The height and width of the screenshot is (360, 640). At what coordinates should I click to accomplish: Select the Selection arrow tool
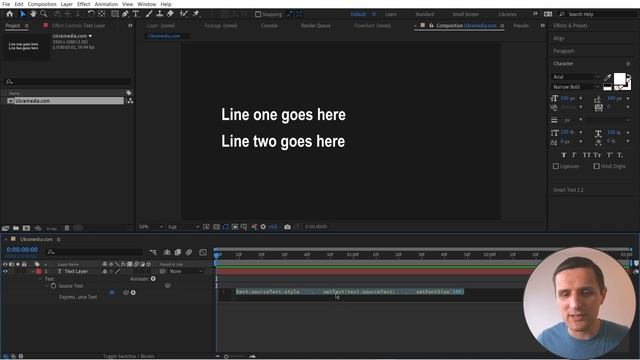23,14
